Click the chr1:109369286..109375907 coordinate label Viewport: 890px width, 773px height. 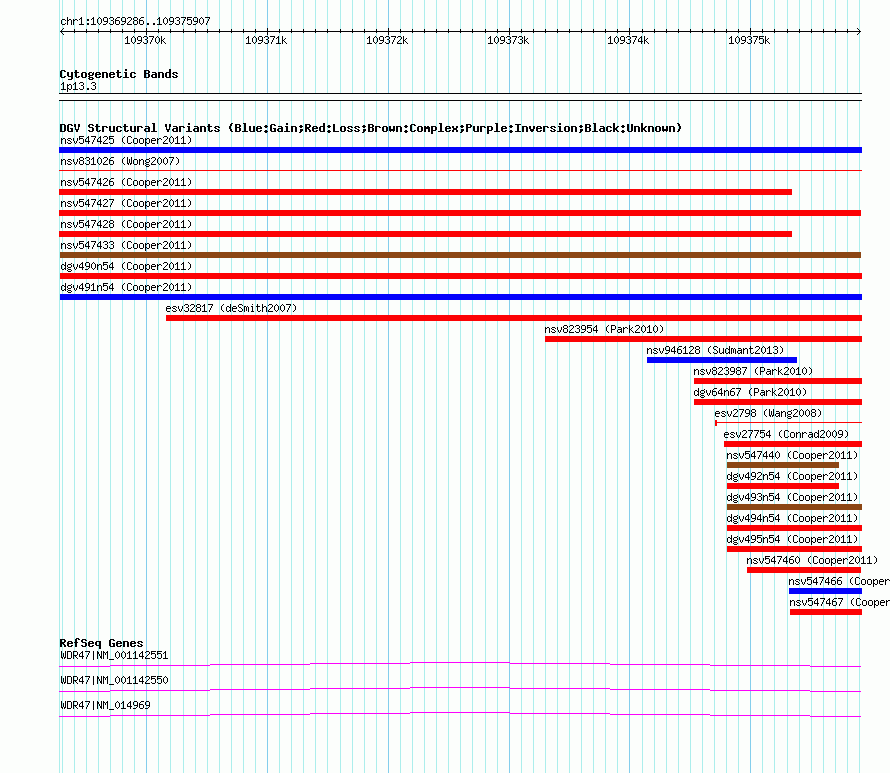(135, 22)
